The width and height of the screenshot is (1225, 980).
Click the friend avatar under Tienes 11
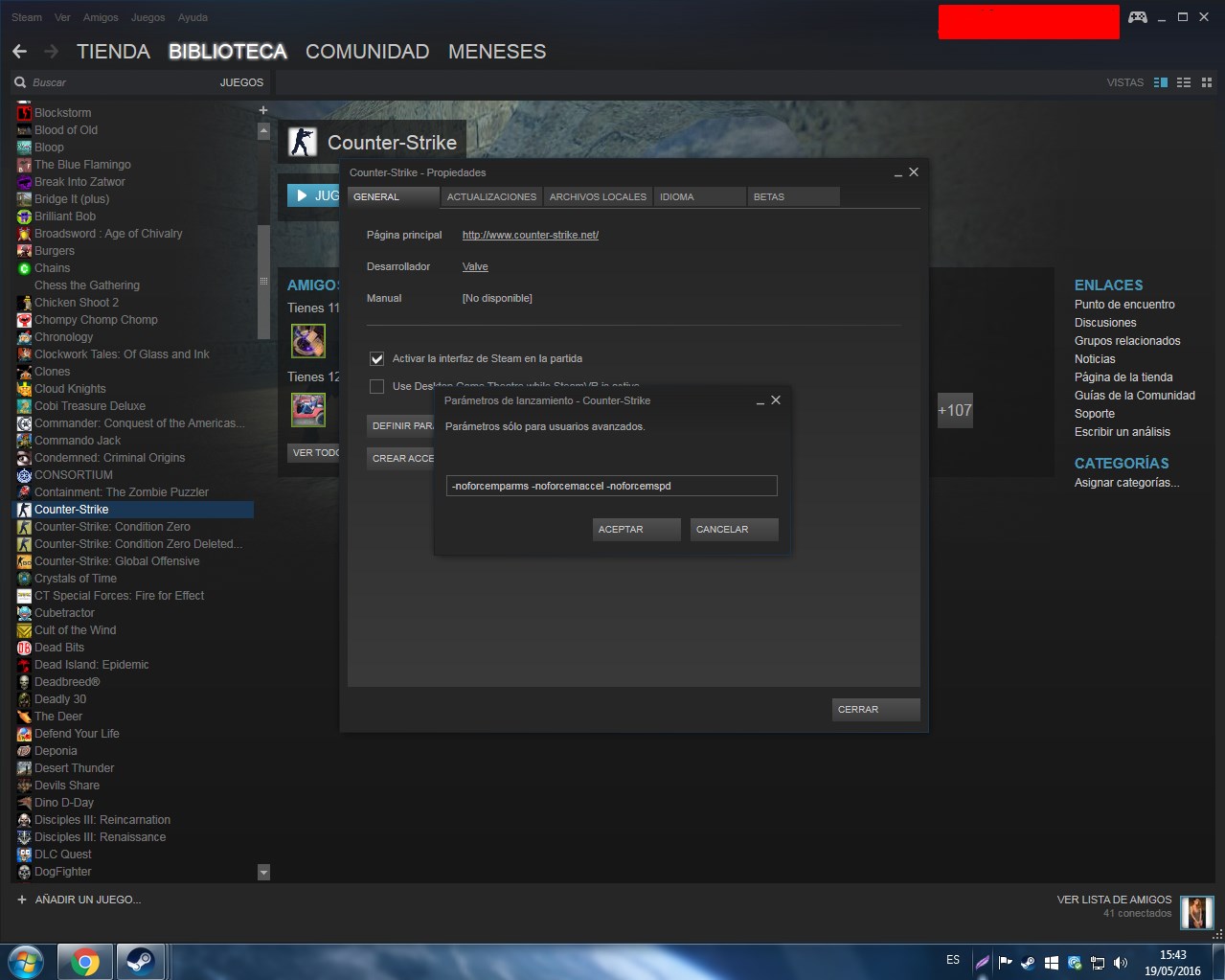pyautogui.click(x=308, y=341)
